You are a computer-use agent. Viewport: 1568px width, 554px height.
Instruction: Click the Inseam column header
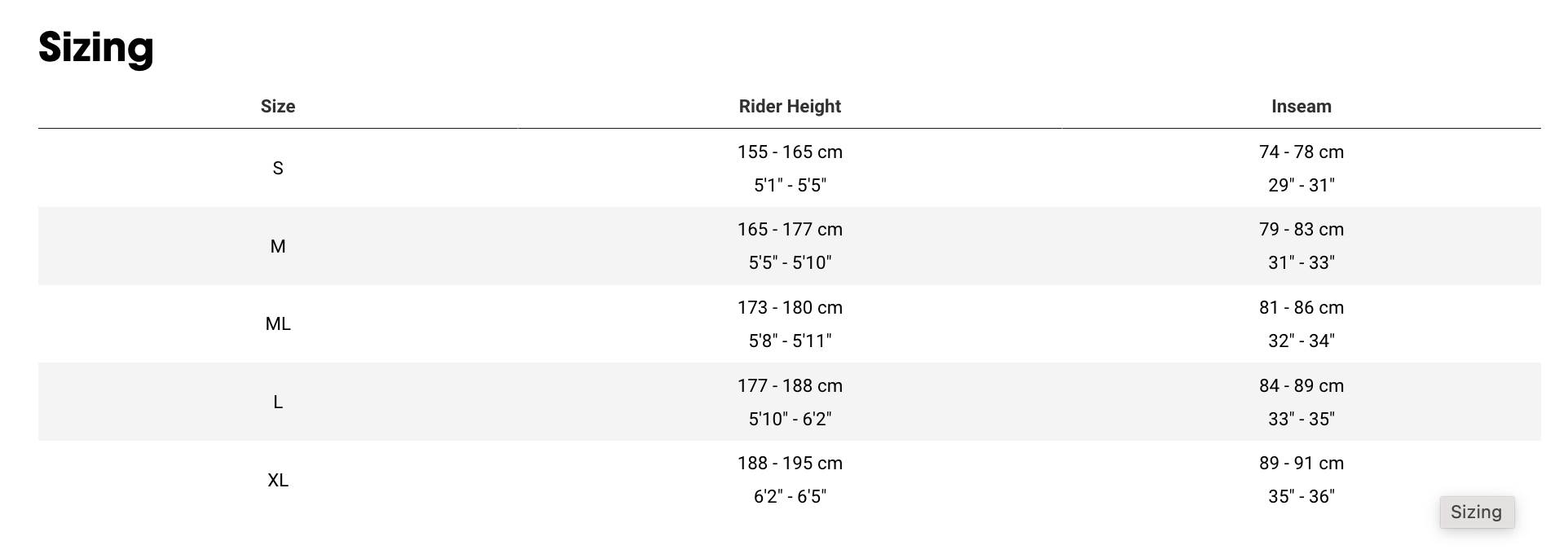[x=1301, y=107]
